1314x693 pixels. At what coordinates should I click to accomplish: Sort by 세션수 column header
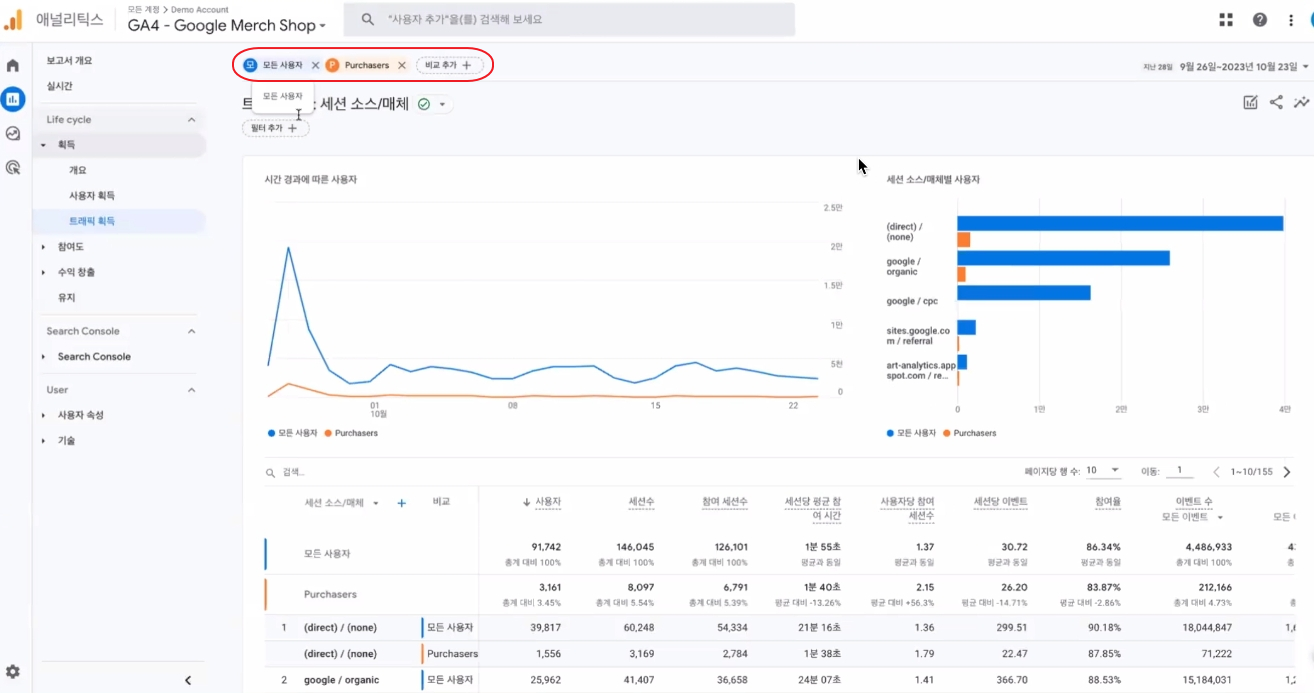(641, 501)
